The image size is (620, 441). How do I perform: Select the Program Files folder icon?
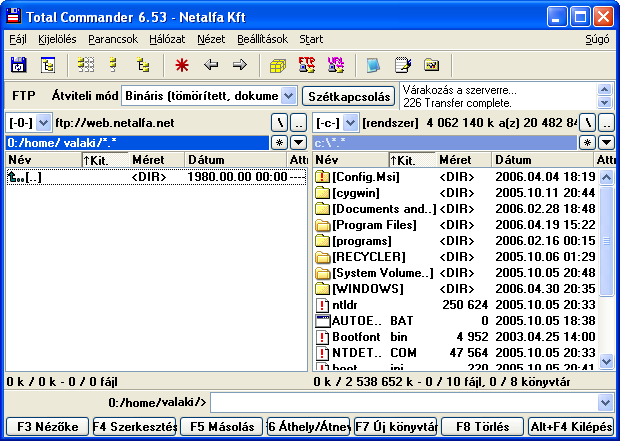tap(323, 225)
